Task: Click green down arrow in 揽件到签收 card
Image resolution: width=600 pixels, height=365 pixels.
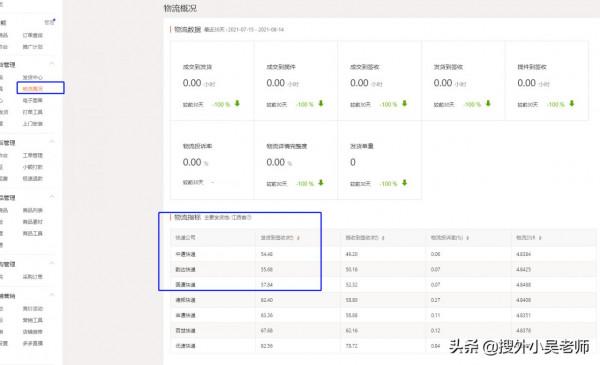Action: (x=572, y=103)
